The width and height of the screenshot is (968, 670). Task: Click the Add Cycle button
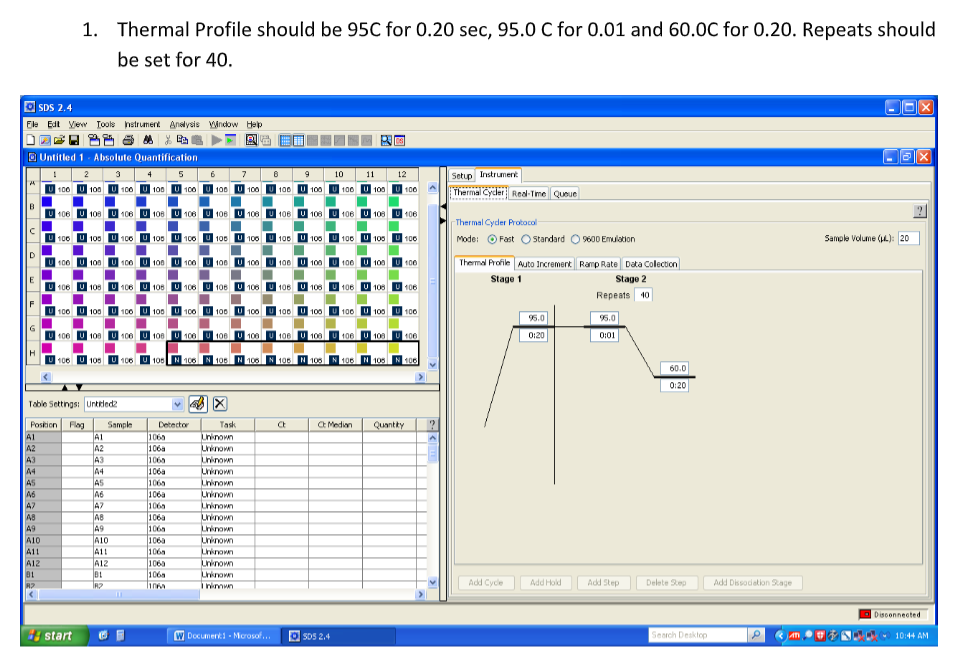(x=486, y=582)
